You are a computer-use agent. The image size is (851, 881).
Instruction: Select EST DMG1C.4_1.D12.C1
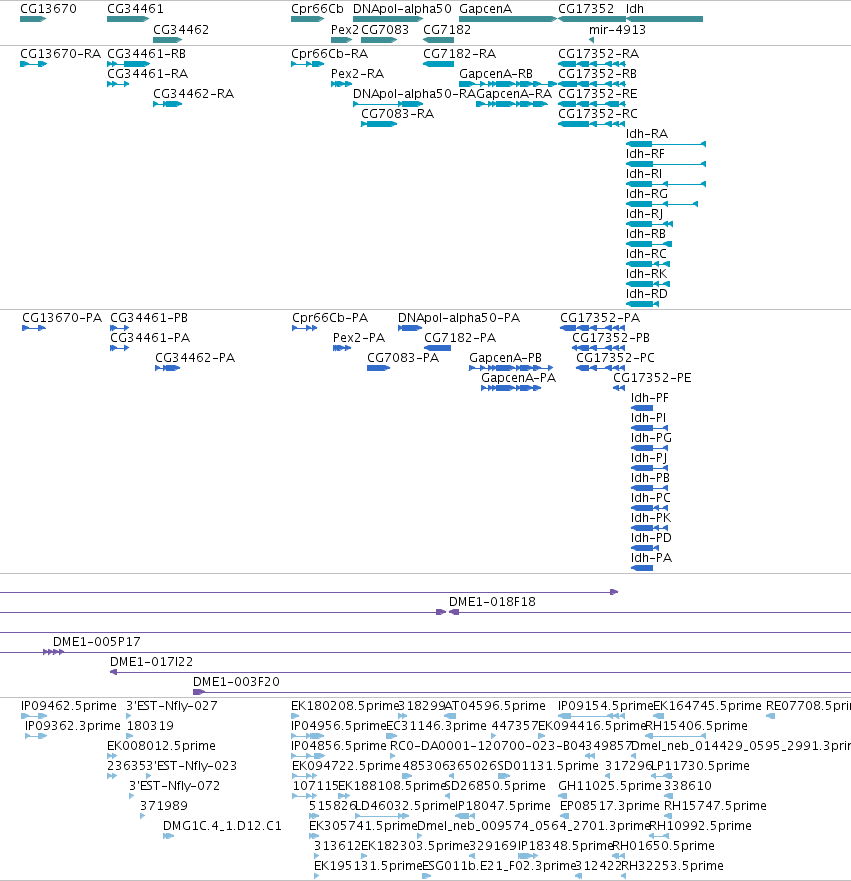coord(169,836)
